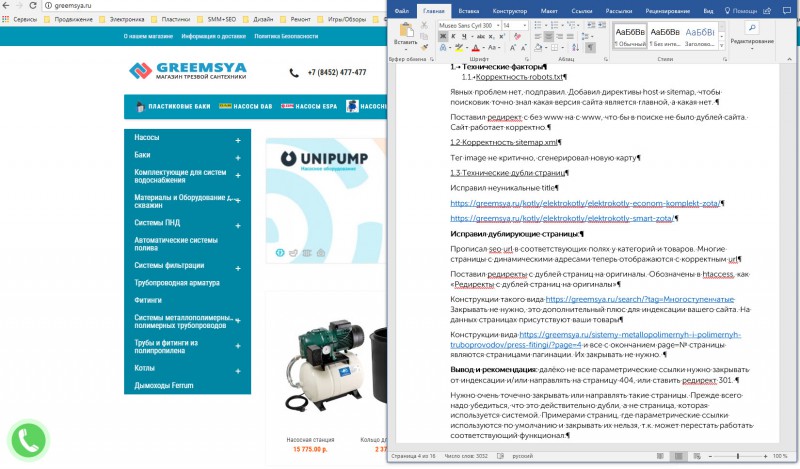Screen dimensions: 800x469
Task: Decrease font size with the smaller A icon
Action: 524,48
